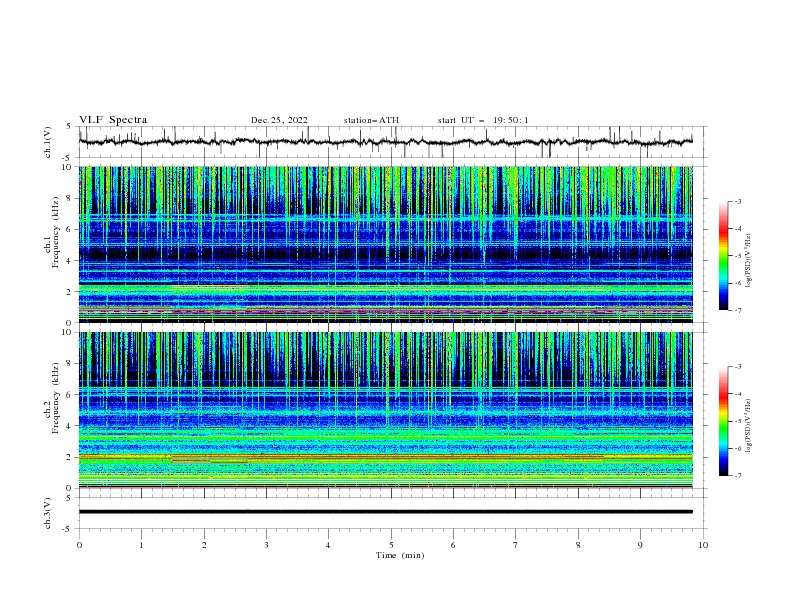The image size is (792, 612).
Task: Click the "VLF Spectra" title text
Action: coord(113,120)
